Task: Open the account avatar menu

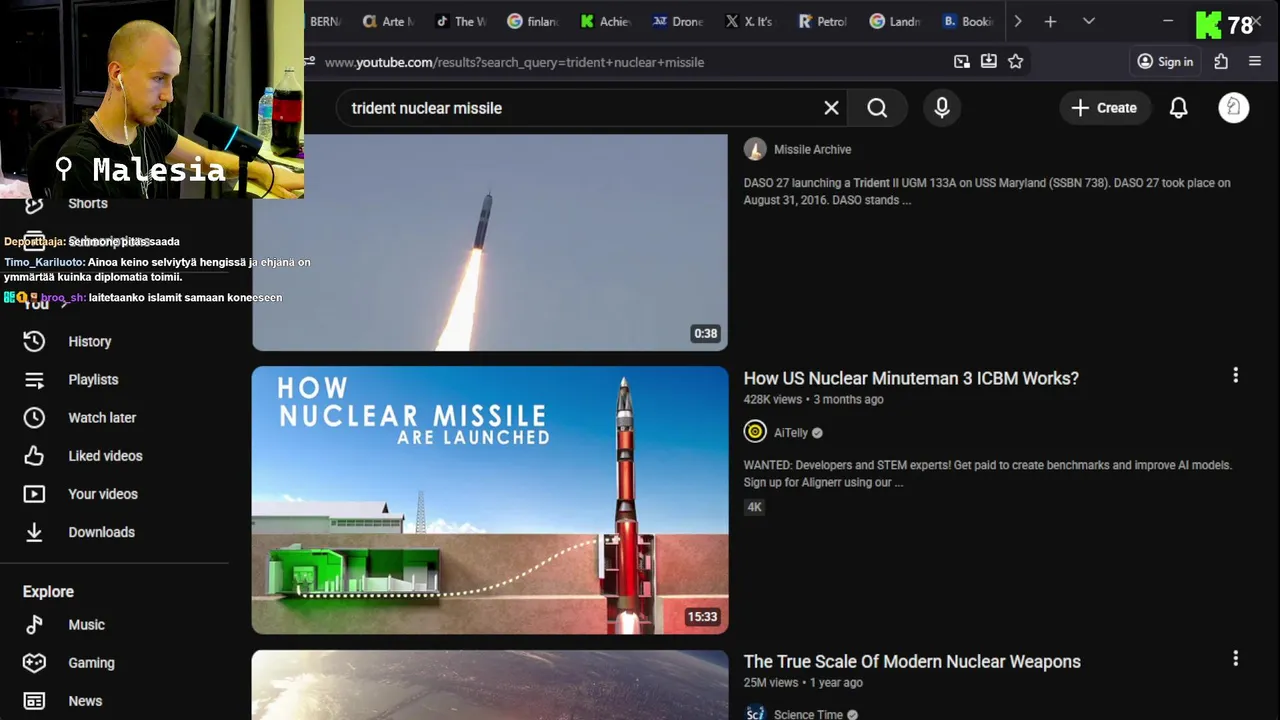Action: [1234, 108]
